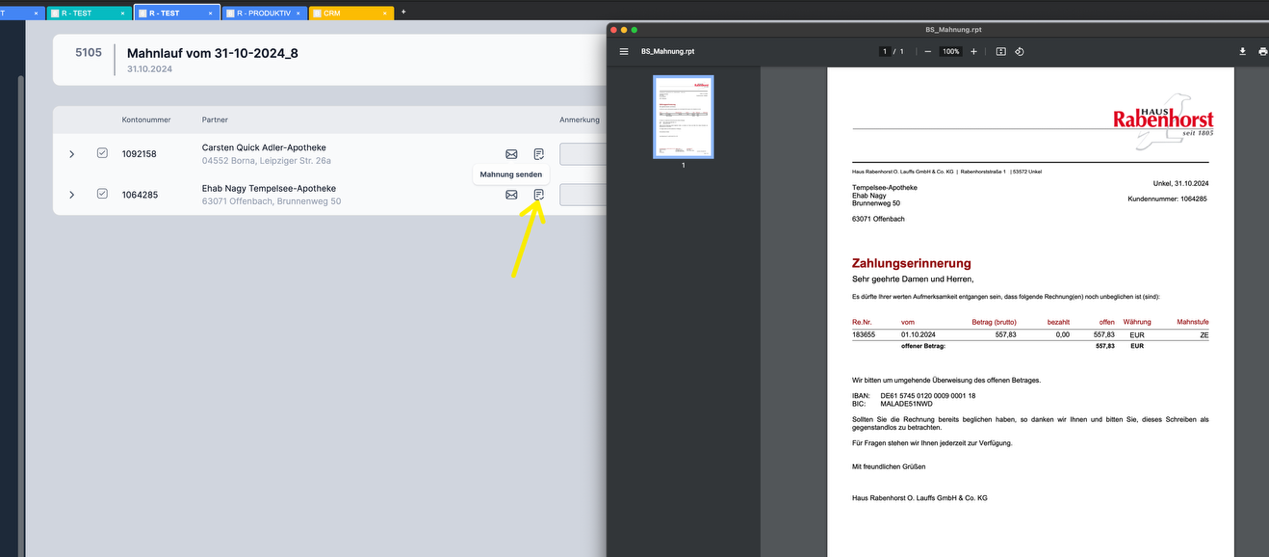This screenshot has height=557, width=1269.
Task: Click the email envelope icon for Ehab Nagy Tempelsee-Apotheke
Action: 511,194
